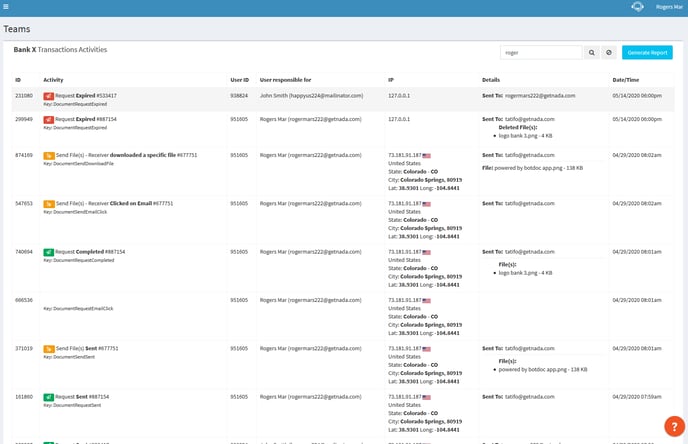Click the clear search filter icon
This screenshot has height=444, width=688.
tap(608, 52)
